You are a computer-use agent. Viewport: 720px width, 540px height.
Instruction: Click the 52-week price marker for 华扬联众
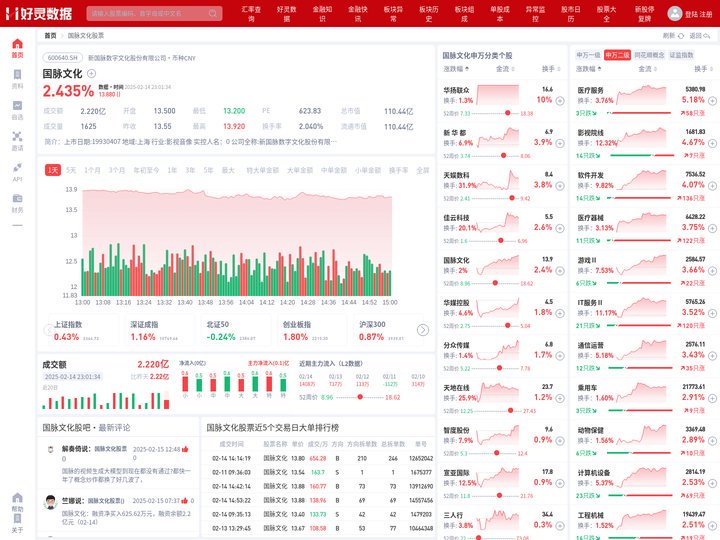coord(508,113)
